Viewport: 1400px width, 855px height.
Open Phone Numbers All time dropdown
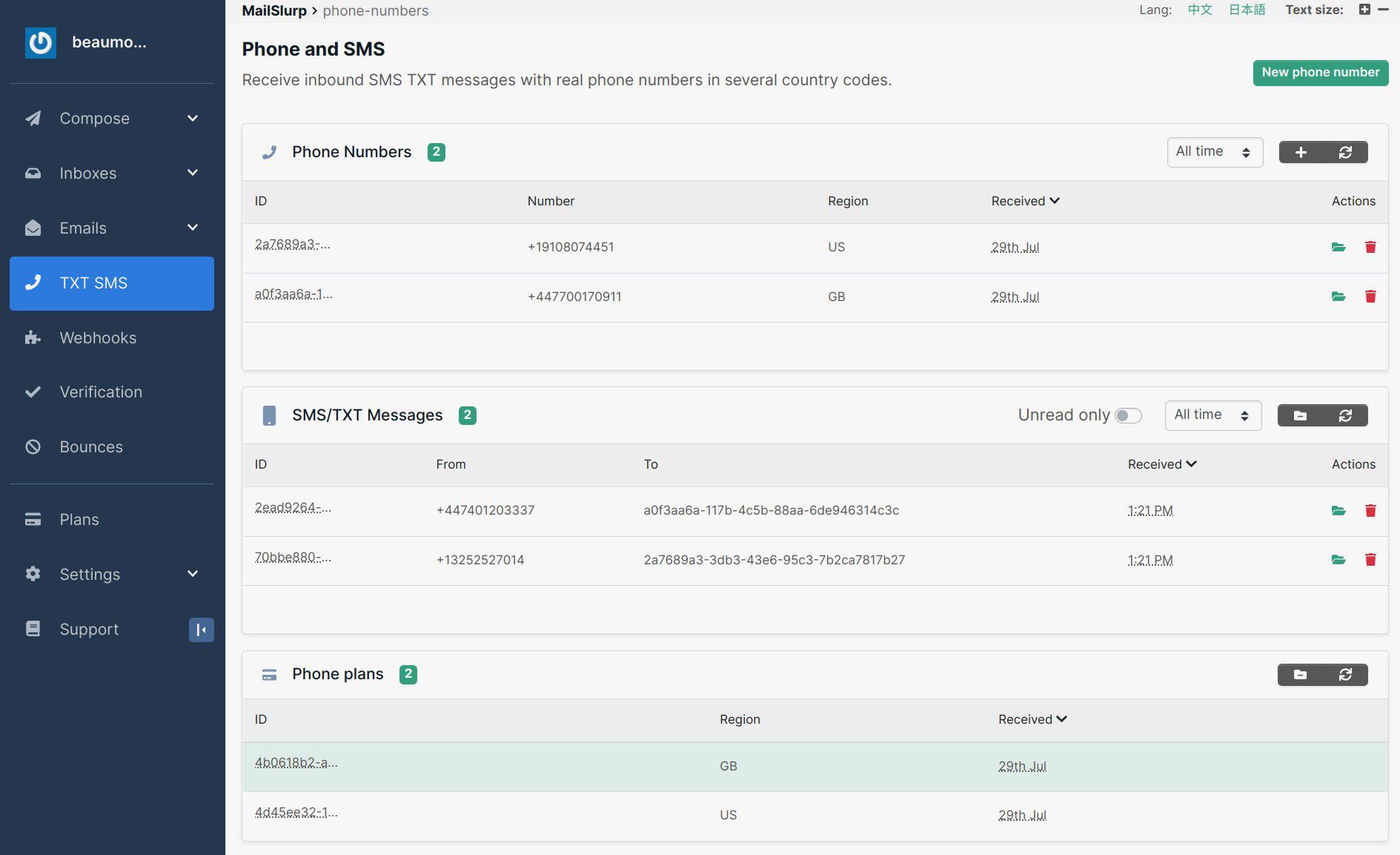[1214, 152]
